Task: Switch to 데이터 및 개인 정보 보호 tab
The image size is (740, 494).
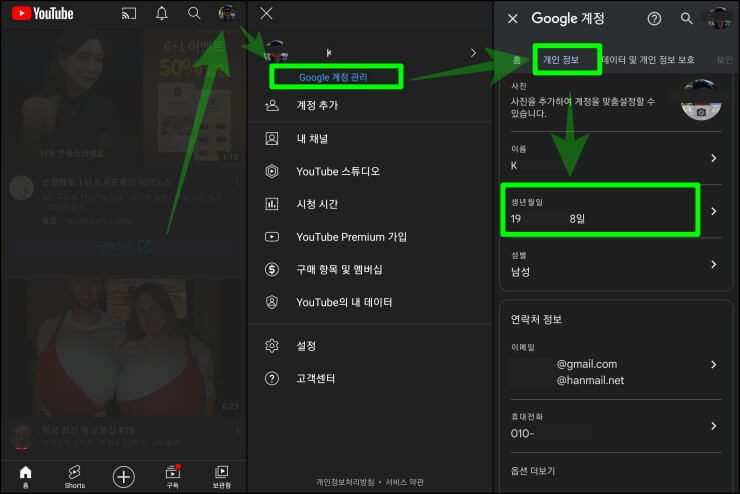Action: pos(648,60)
